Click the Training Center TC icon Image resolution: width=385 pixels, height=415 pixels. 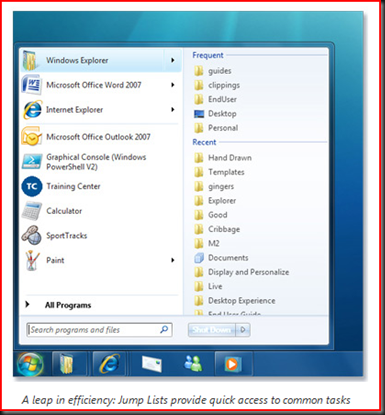(32, 186)
